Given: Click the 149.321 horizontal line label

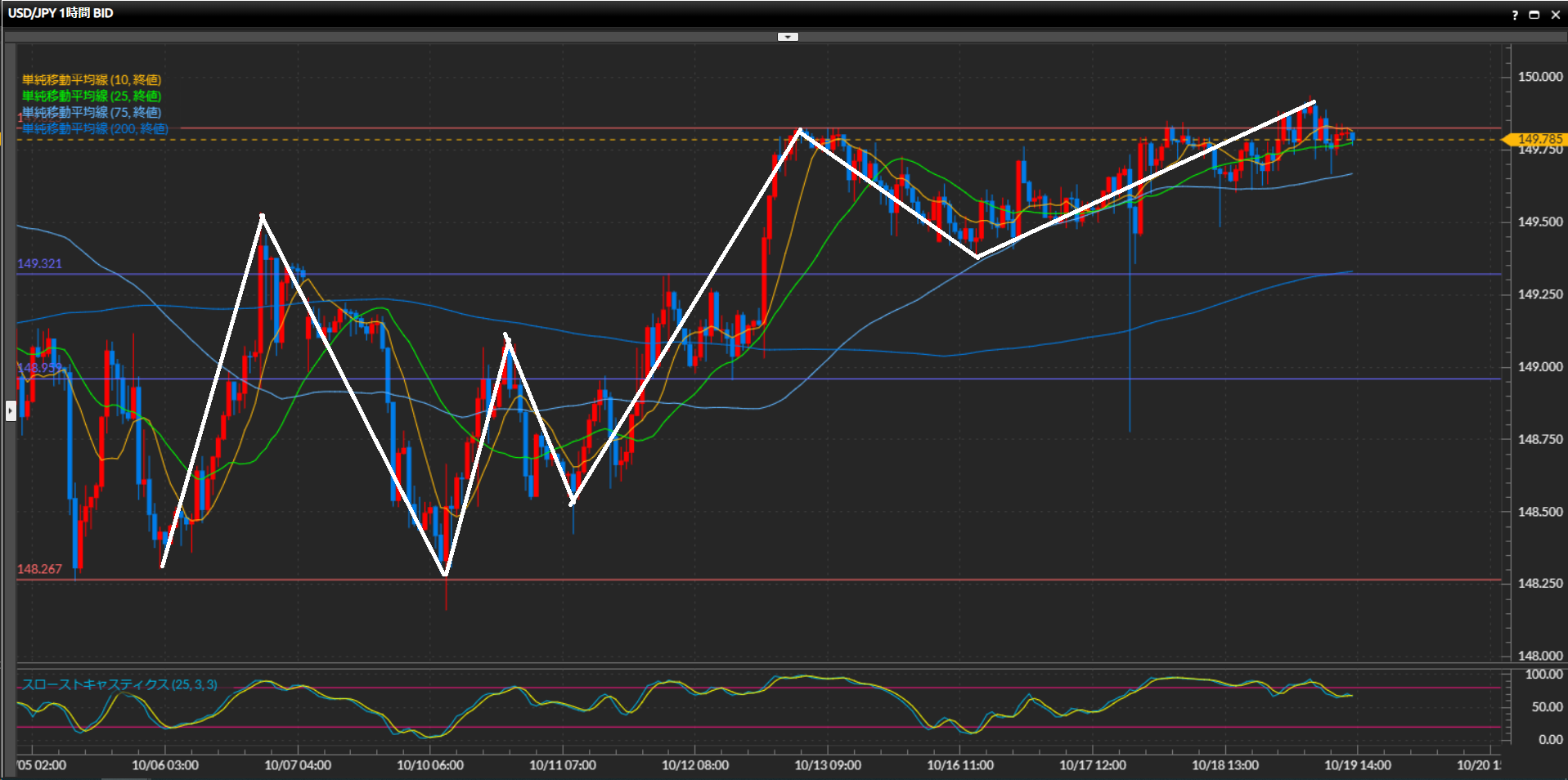Looking at the screenshot, I should pyautogui.click(x=39, y=263).
